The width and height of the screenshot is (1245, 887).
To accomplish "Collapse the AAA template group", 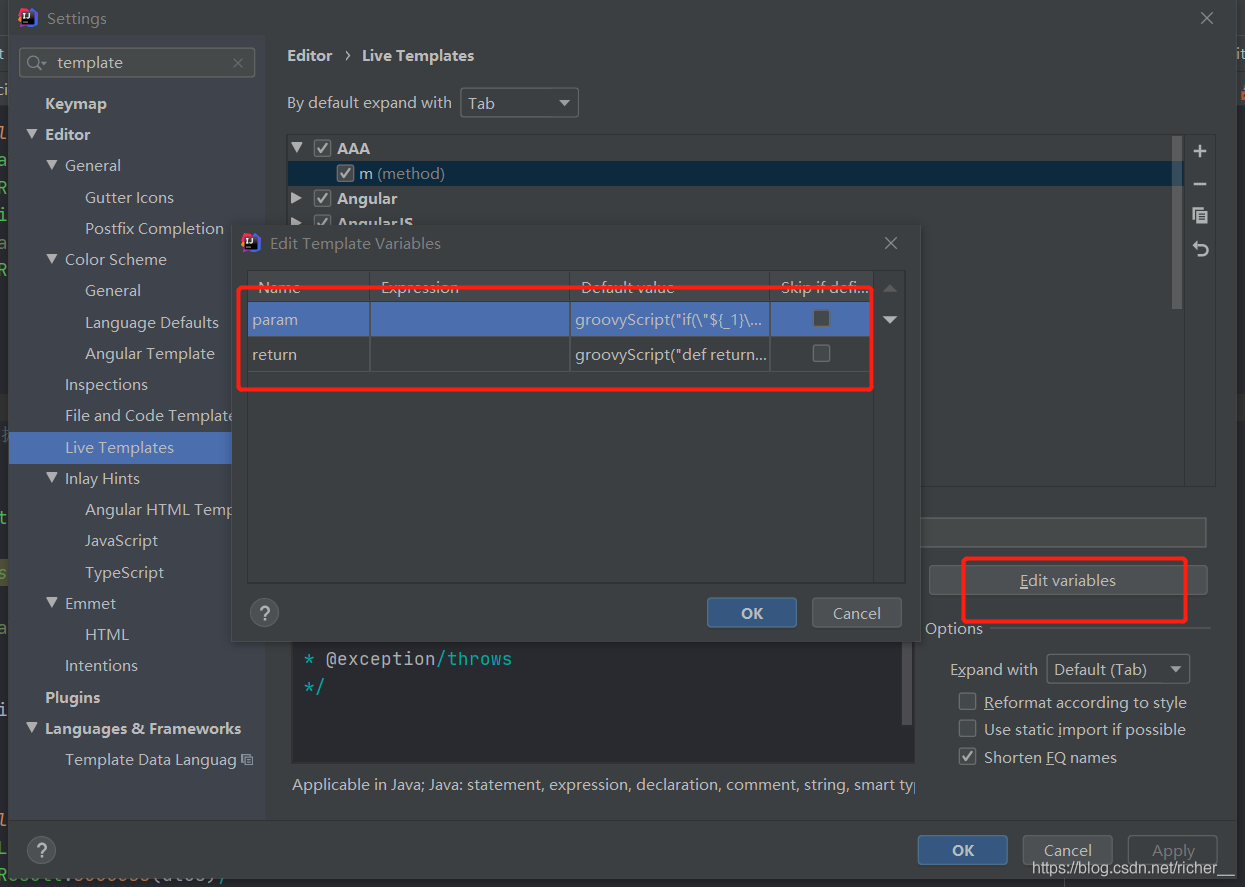I will pos(296,148).
